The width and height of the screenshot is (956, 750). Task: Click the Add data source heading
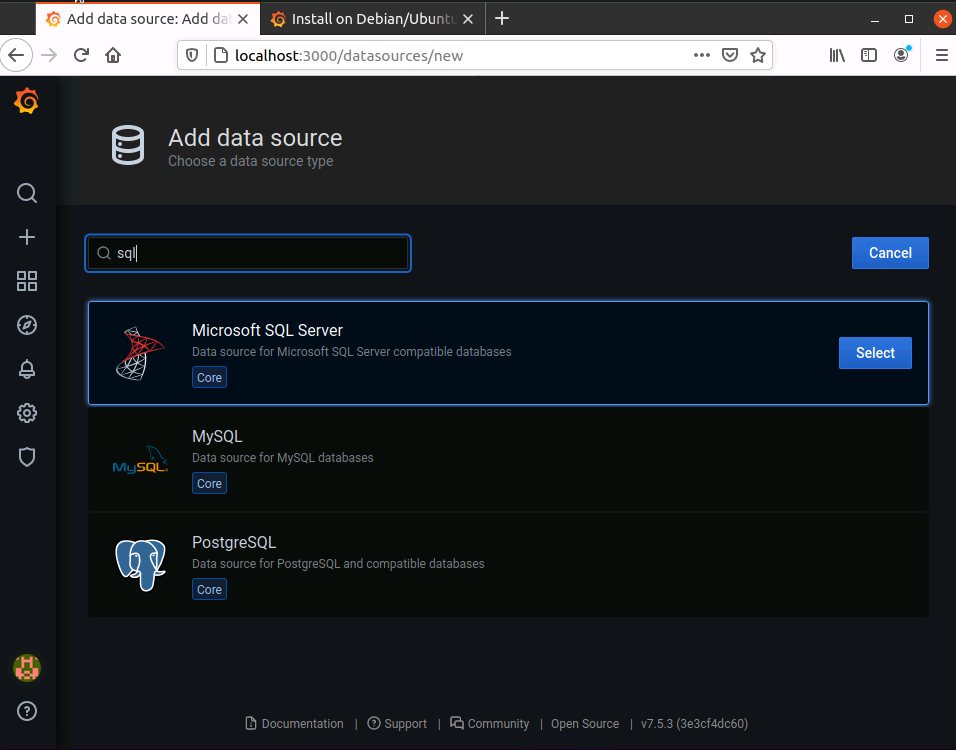coord(255,138)
